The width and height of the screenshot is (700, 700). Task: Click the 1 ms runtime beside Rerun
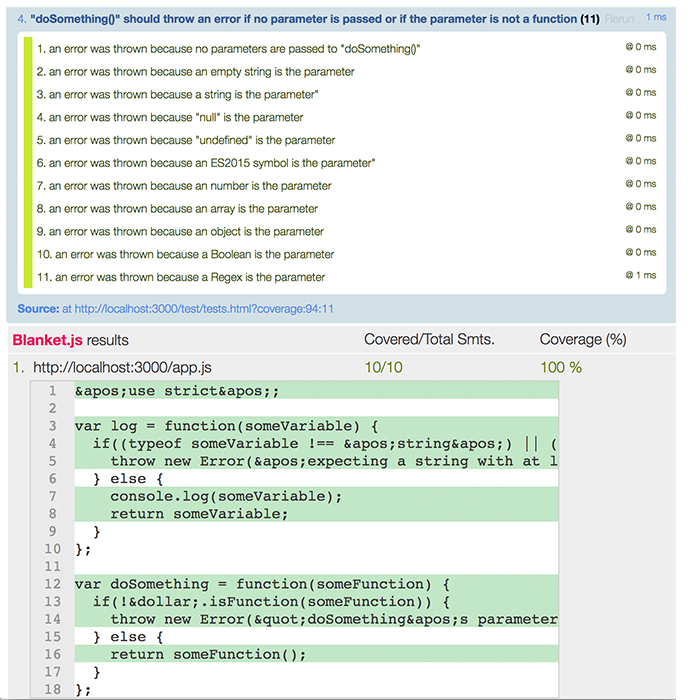point(656,18)
